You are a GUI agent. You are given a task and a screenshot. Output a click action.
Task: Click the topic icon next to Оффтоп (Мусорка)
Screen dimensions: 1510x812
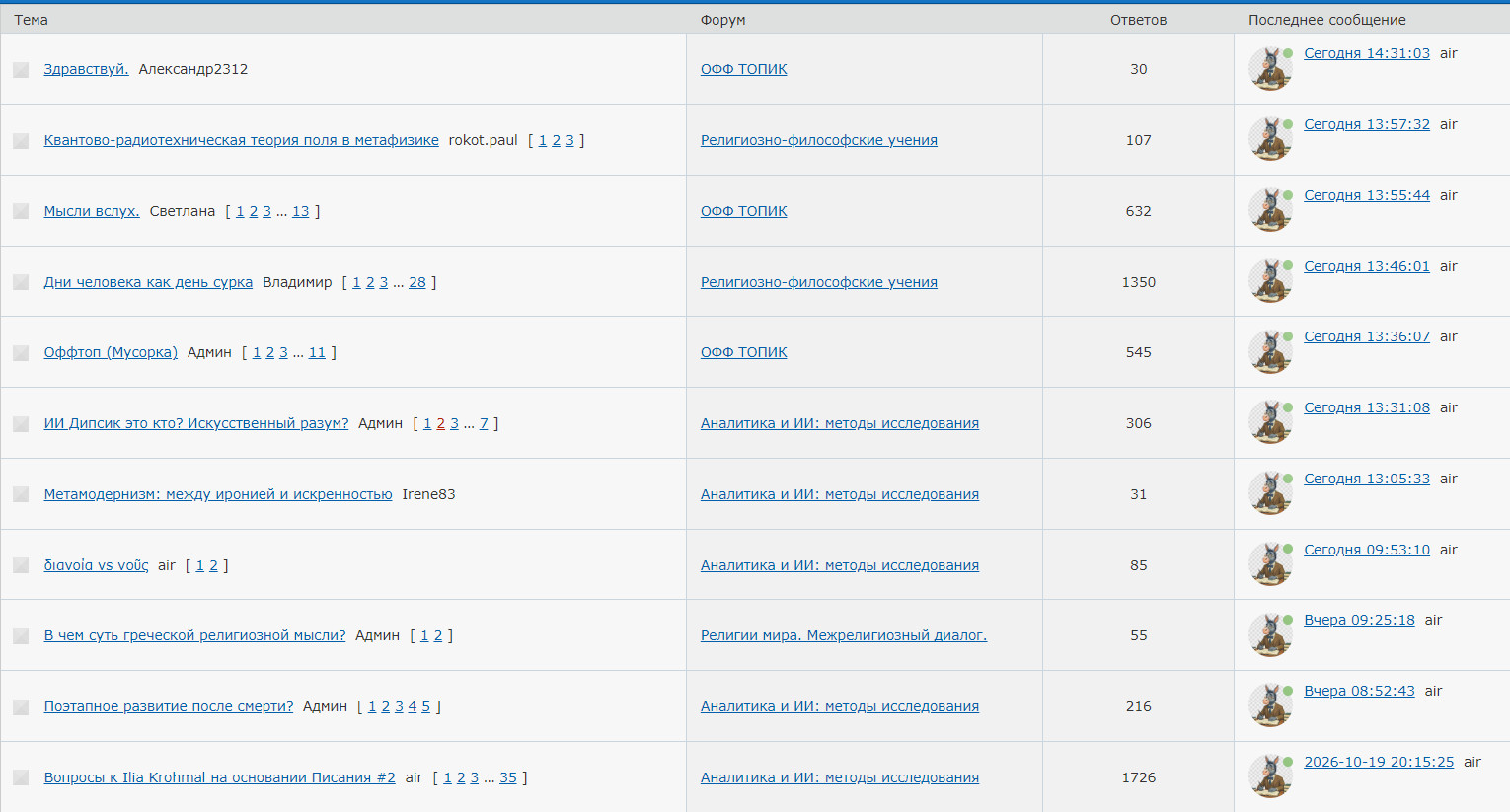(x=21, y=353)
